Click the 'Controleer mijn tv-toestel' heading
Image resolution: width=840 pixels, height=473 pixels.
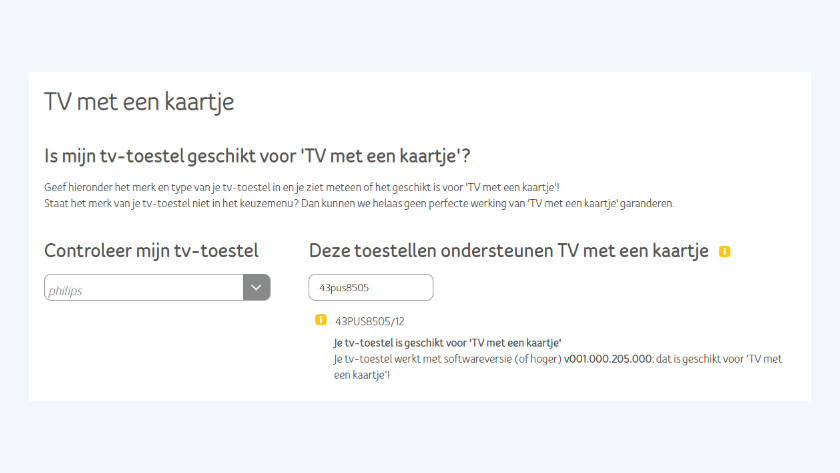151,250
